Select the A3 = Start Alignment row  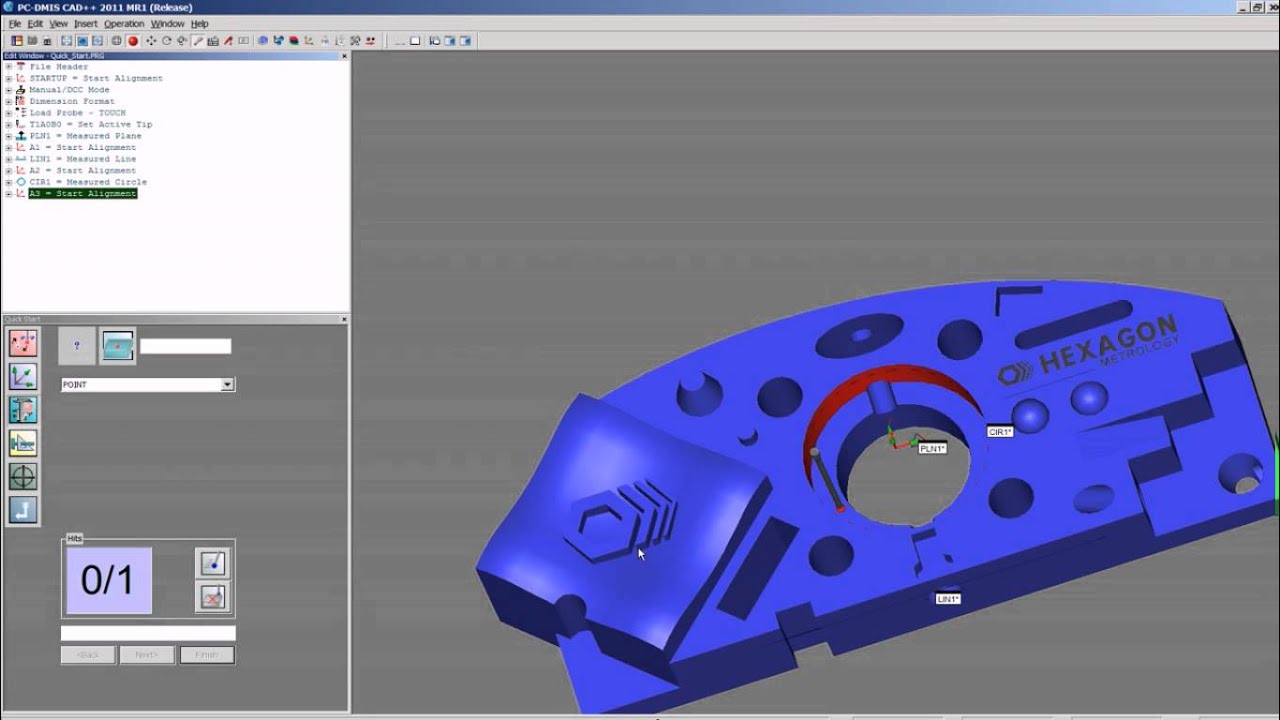point(83,193)
